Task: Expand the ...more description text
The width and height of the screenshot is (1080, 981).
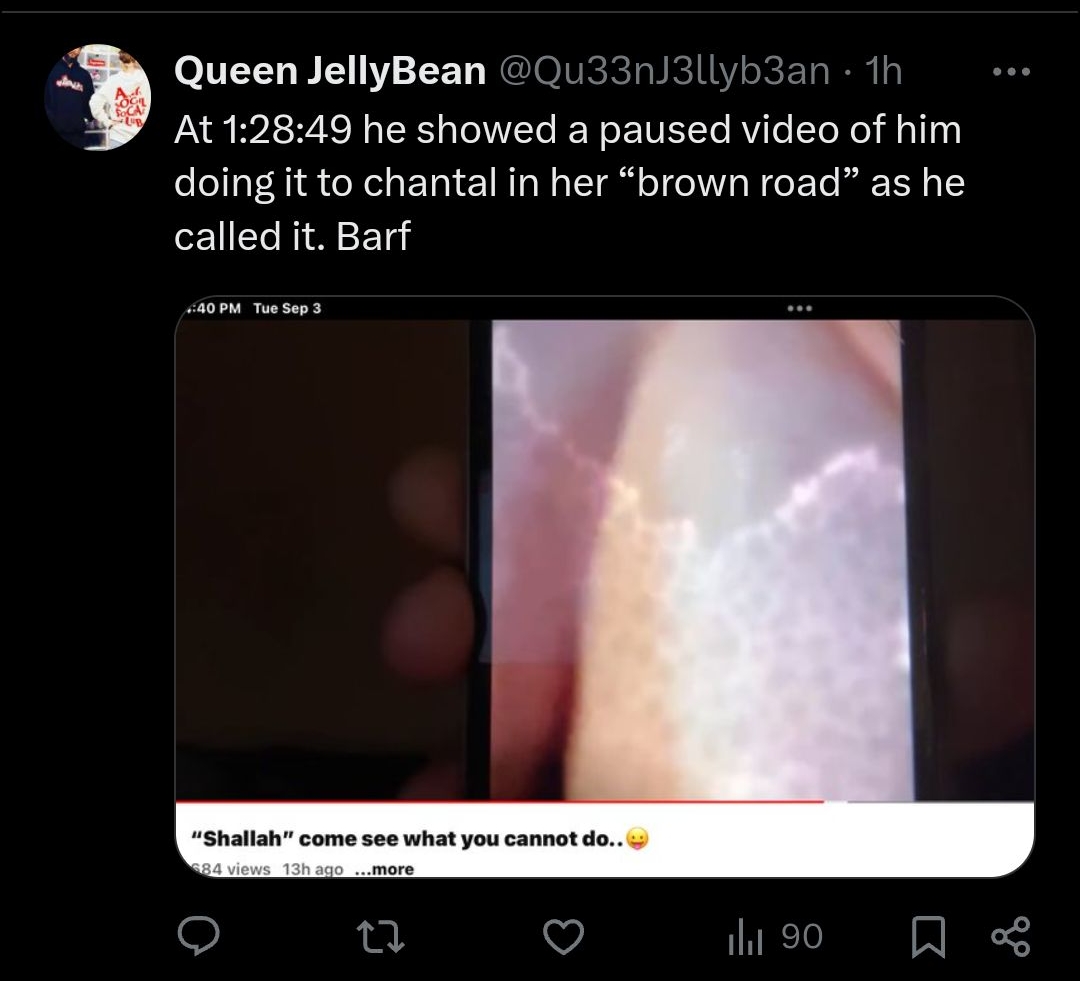Action: 384,869
